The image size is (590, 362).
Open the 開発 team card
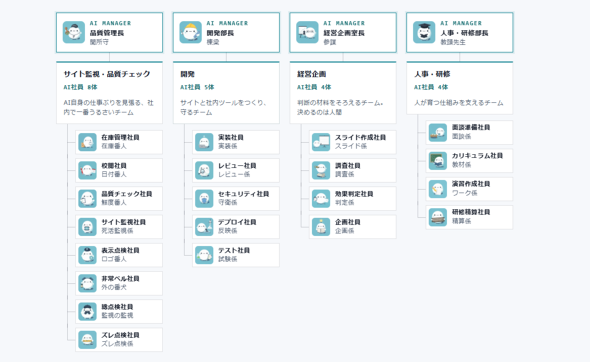tap(226, 93)
